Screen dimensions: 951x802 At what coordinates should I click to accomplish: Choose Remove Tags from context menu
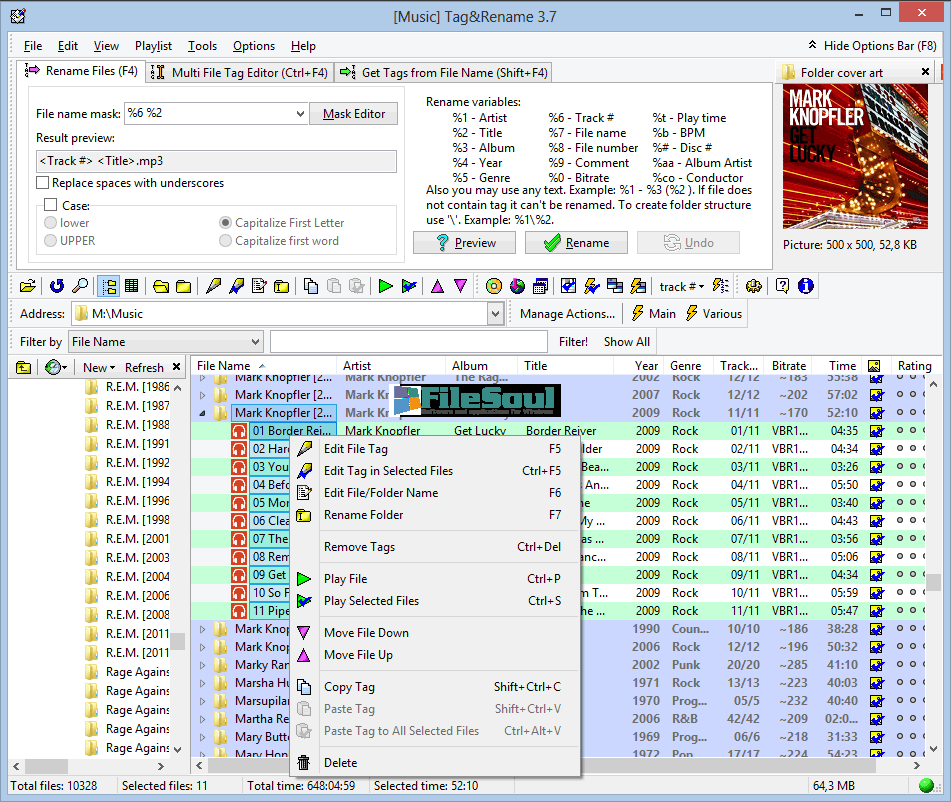point(359,547)
